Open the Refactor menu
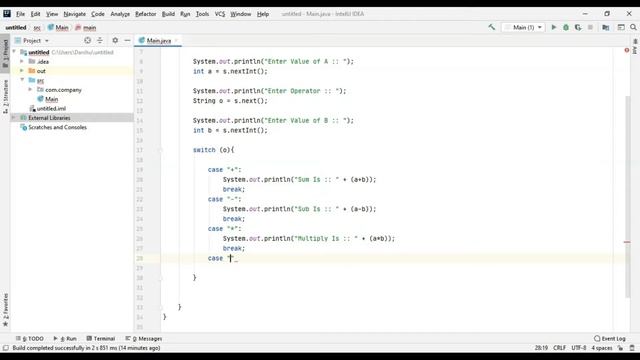Viewport: 640px width, 360px height. point(146,14)
